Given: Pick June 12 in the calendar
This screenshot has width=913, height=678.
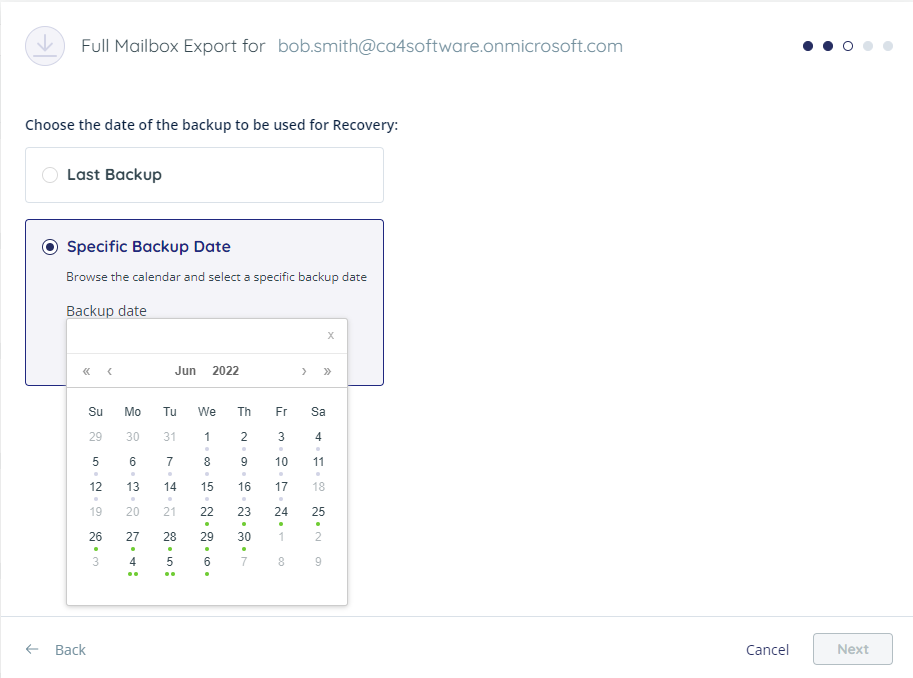Looking at the screenshot, I should [x=95, y=487].
